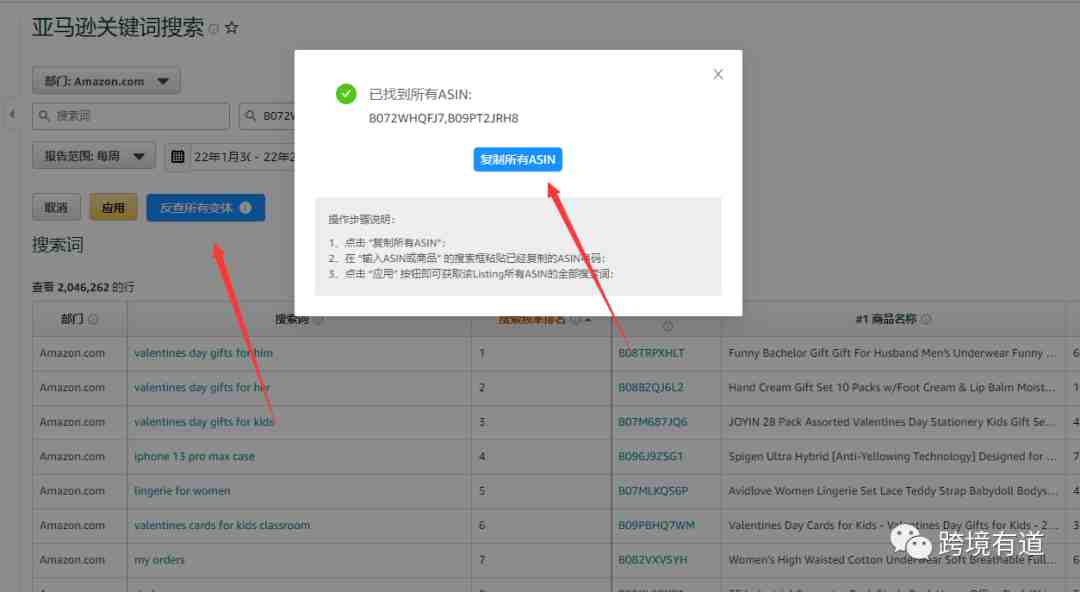Click product name Funny Bachelor Gift Gift For Husband
Screen dimensions: 1080x592
[x=892, y=353]
